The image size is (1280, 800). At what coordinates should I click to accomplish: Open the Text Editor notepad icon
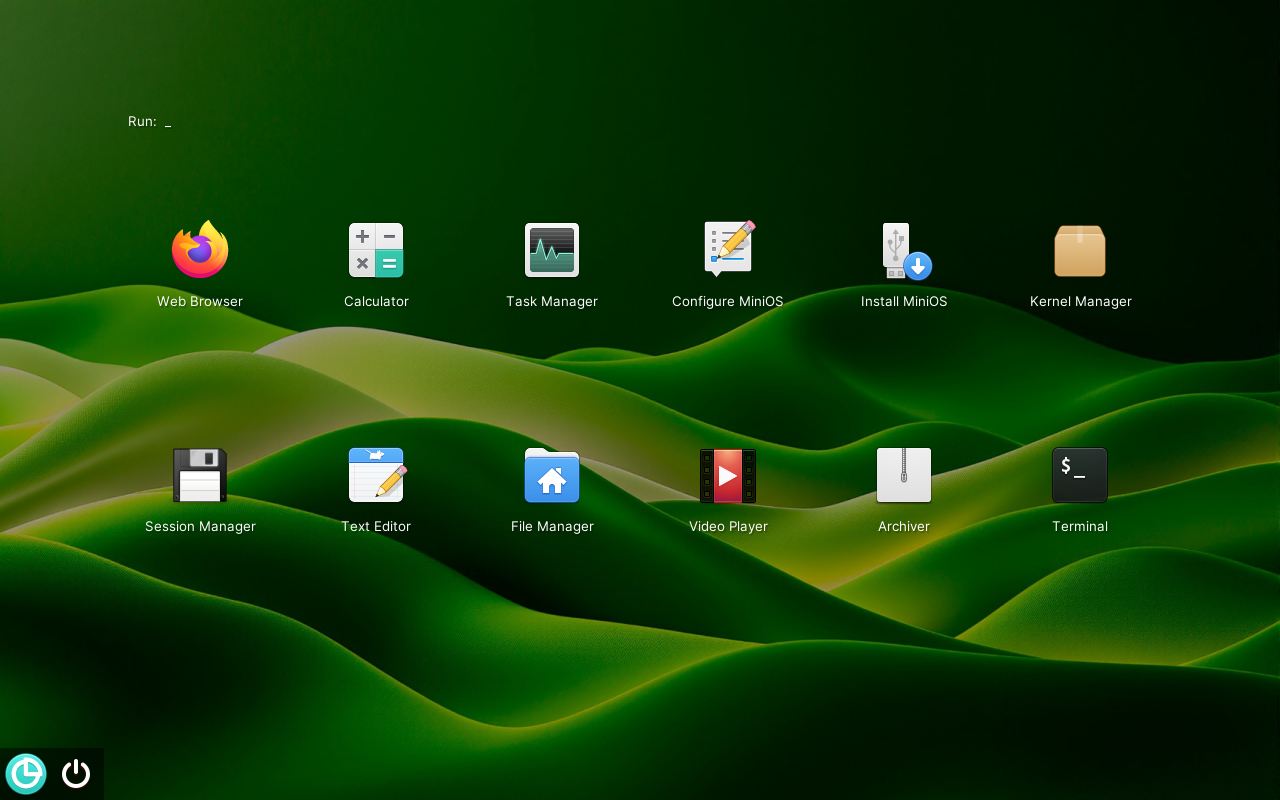[376, 475]
